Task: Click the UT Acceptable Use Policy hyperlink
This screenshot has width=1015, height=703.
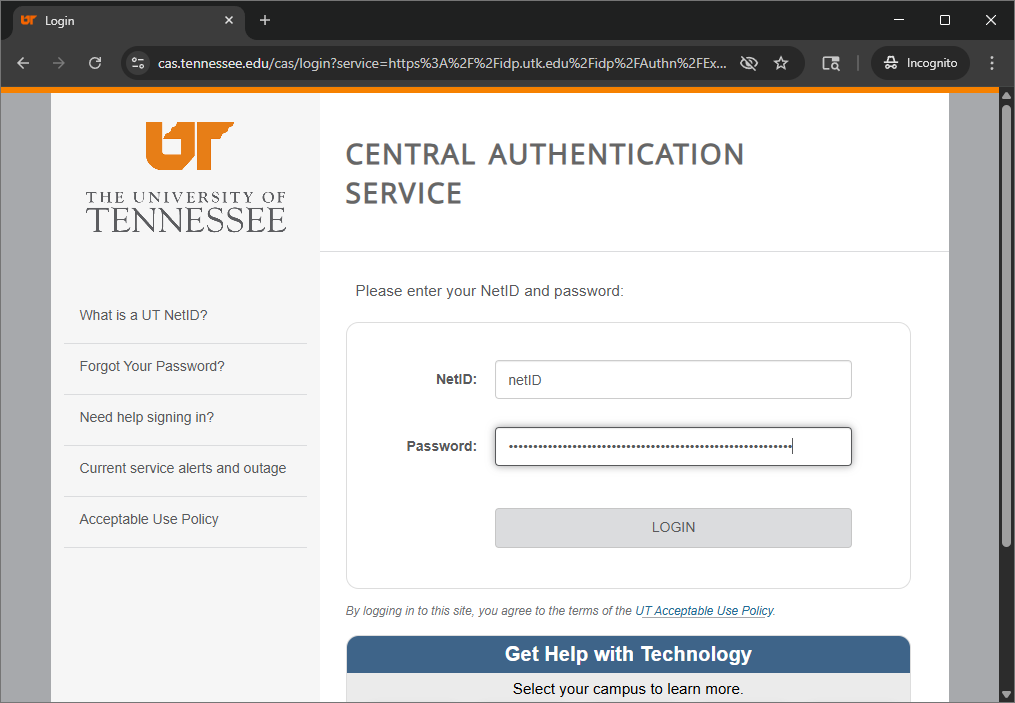Action: 704,611
